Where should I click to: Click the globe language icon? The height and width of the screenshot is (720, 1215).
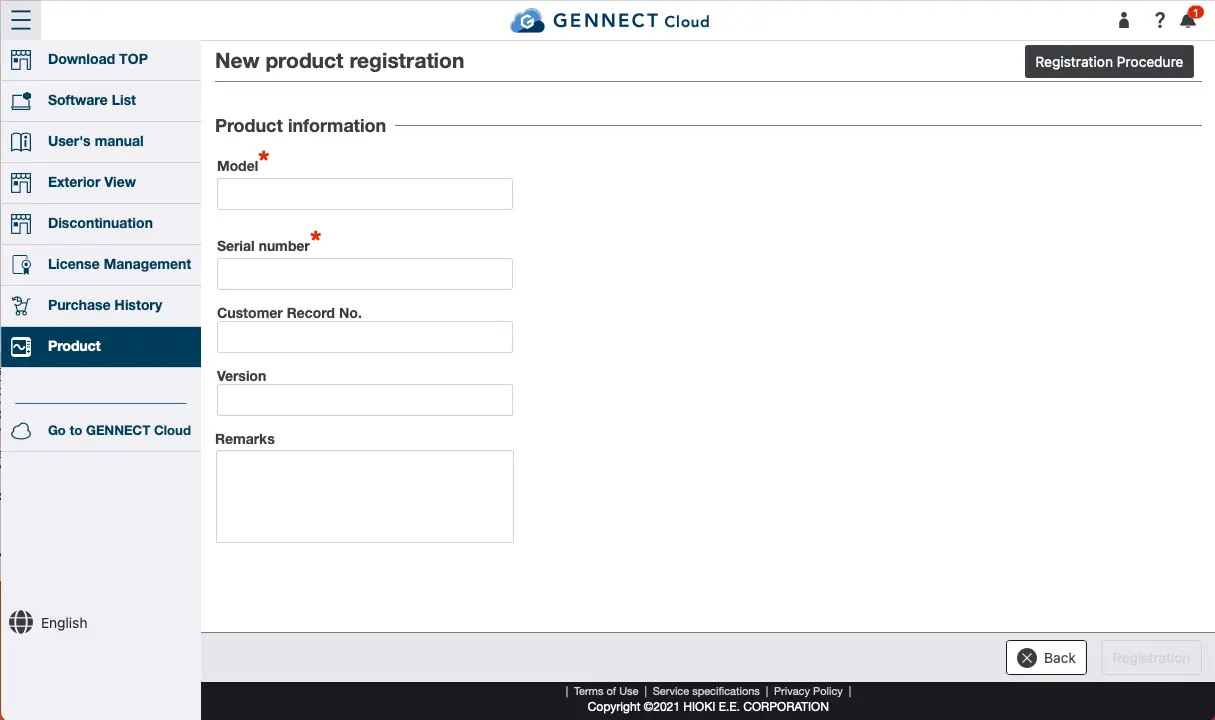click(x=21, y=622)
